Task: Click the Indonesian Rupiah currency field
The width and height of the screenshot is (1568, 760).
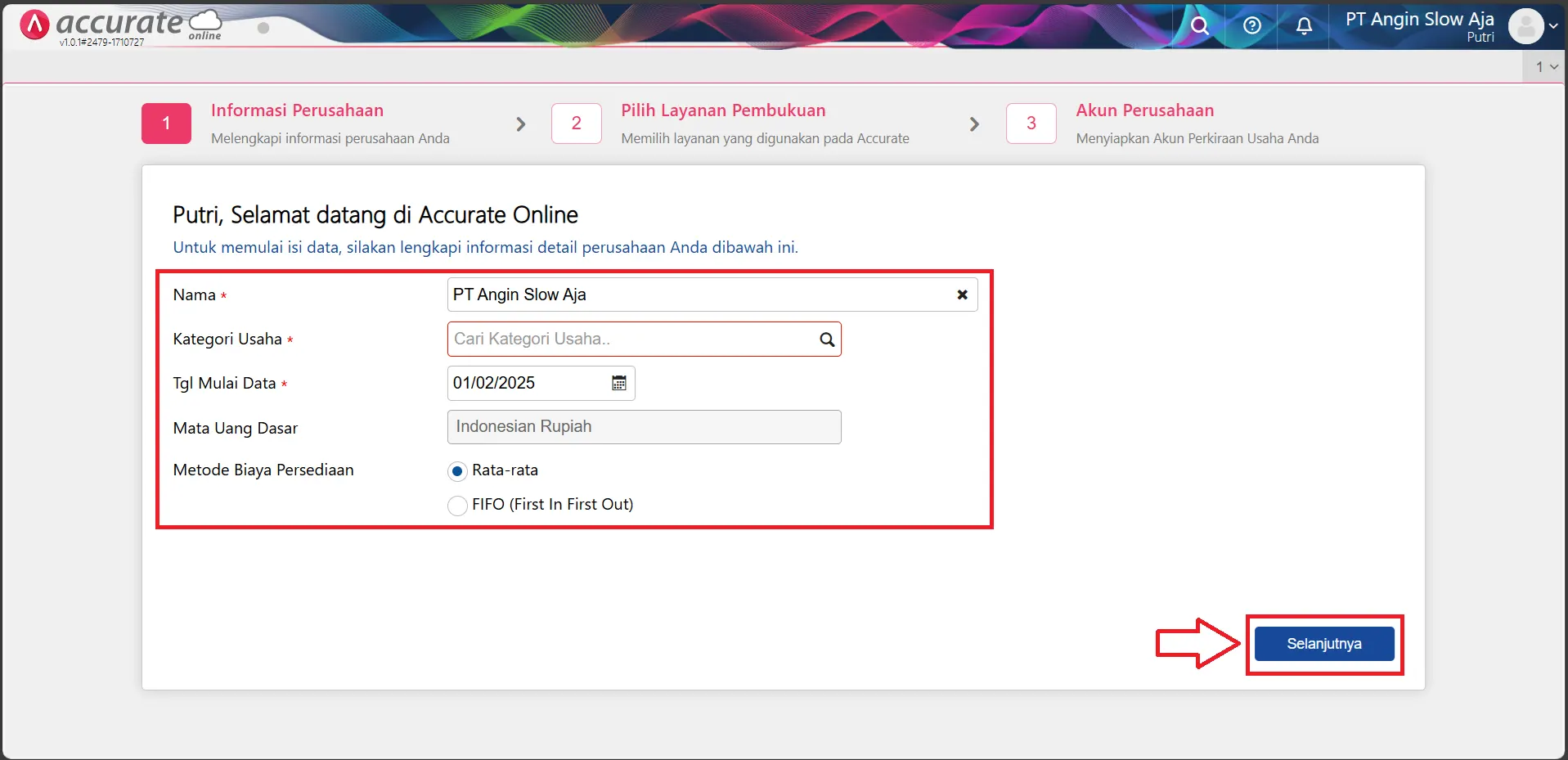Action: (x=644, y=427)
